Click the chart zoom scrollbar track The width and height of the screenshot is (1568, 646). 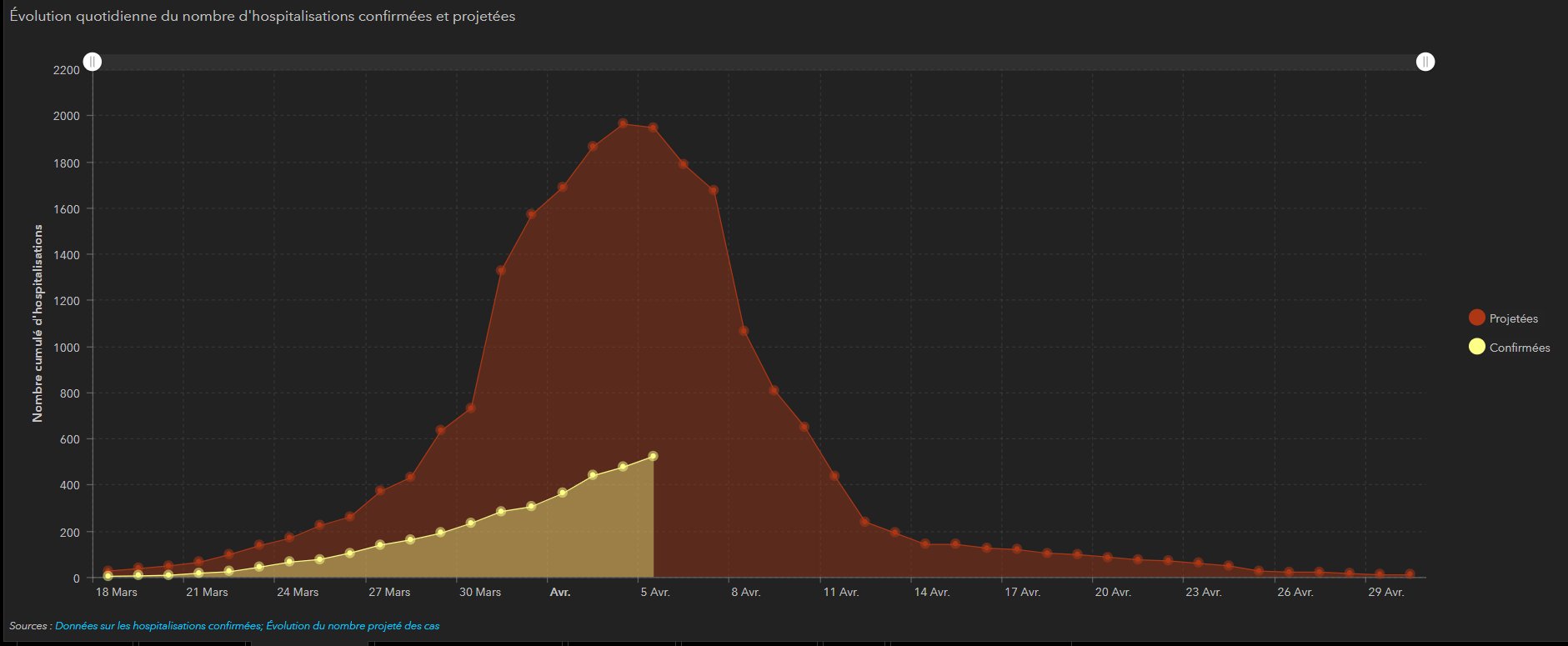[759, 63]
